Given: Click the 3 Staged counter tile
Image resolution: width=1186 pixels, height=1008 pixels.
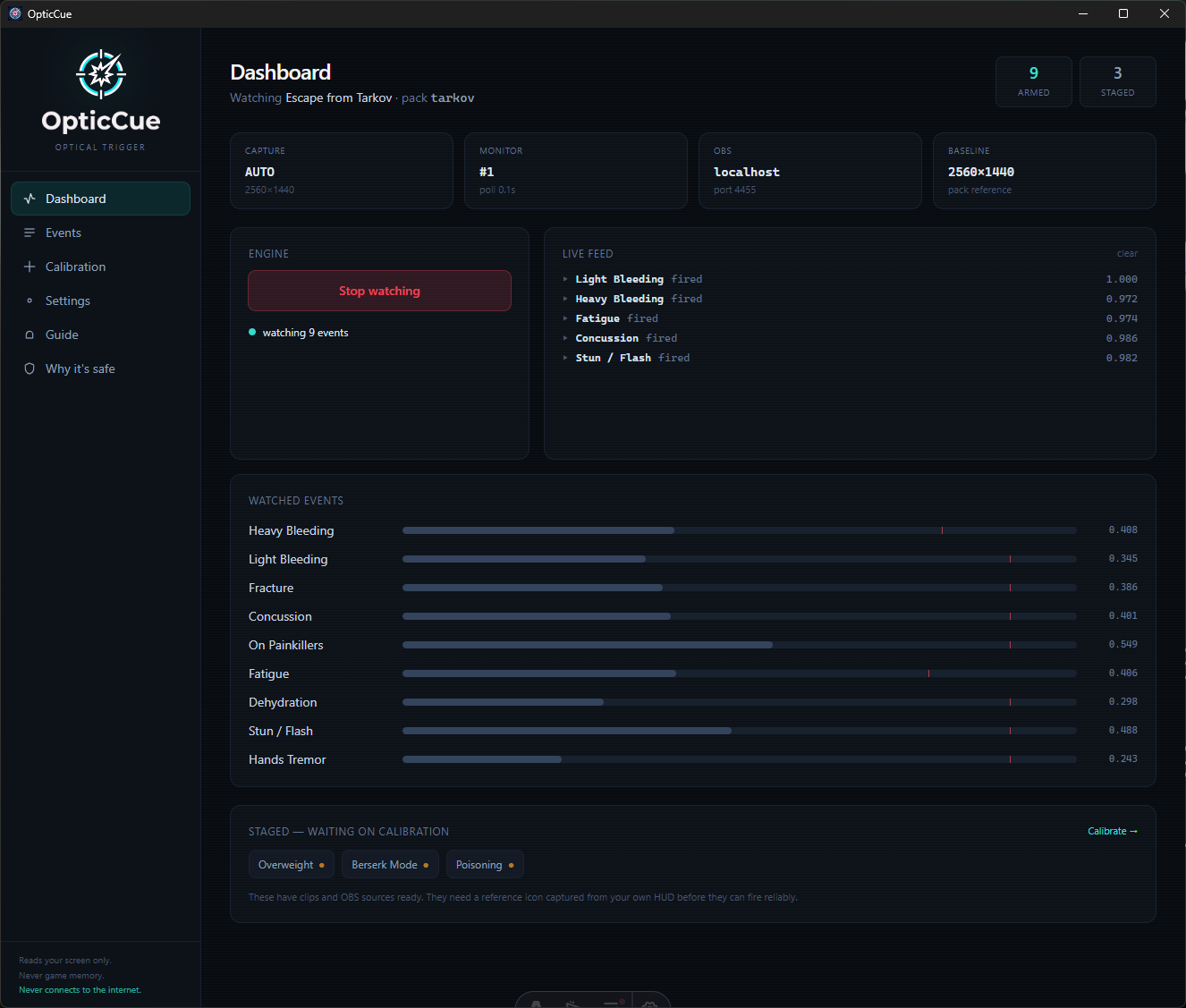Looking at the screenshot, I should (x=1118, y=81).
